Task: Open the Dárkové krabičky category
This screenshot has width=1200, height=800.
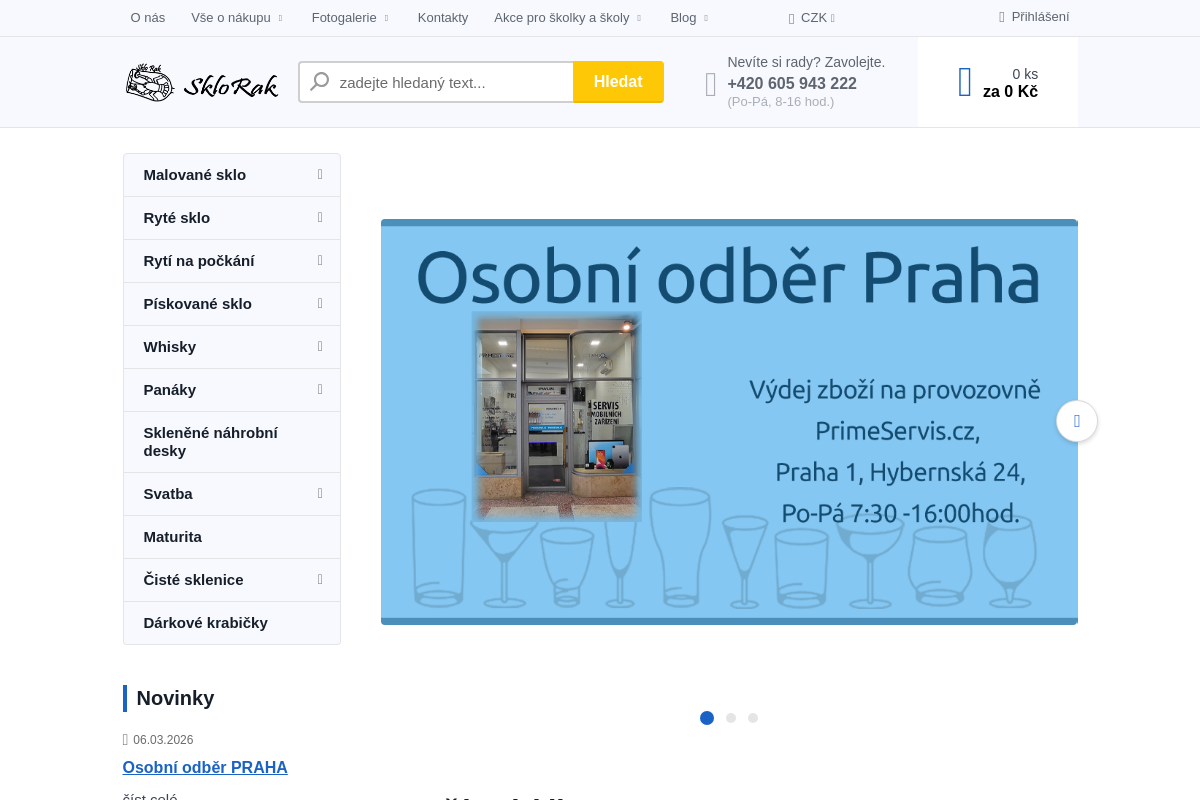Action: [x=232, y=623]
